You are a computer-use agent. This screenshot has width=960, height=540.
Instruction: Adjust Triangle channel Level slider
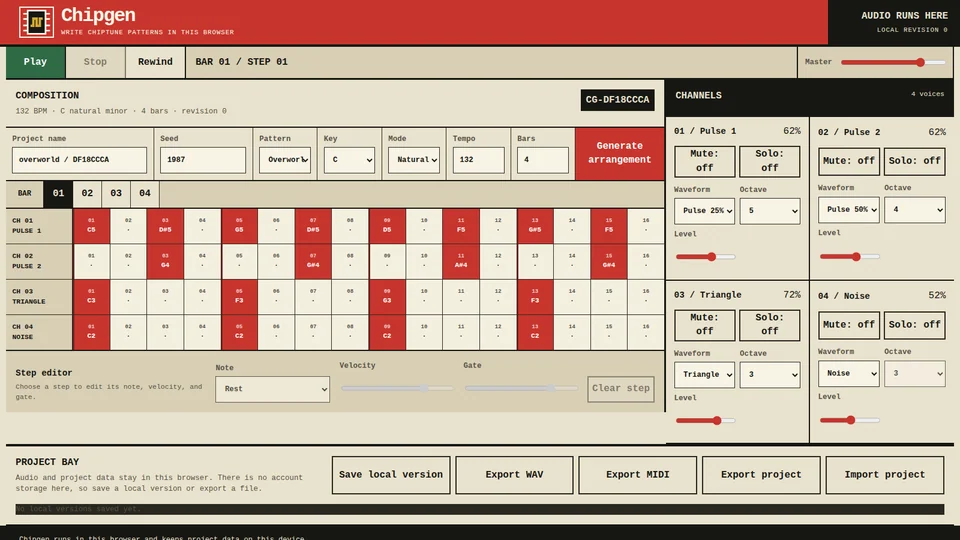(705, 421)
